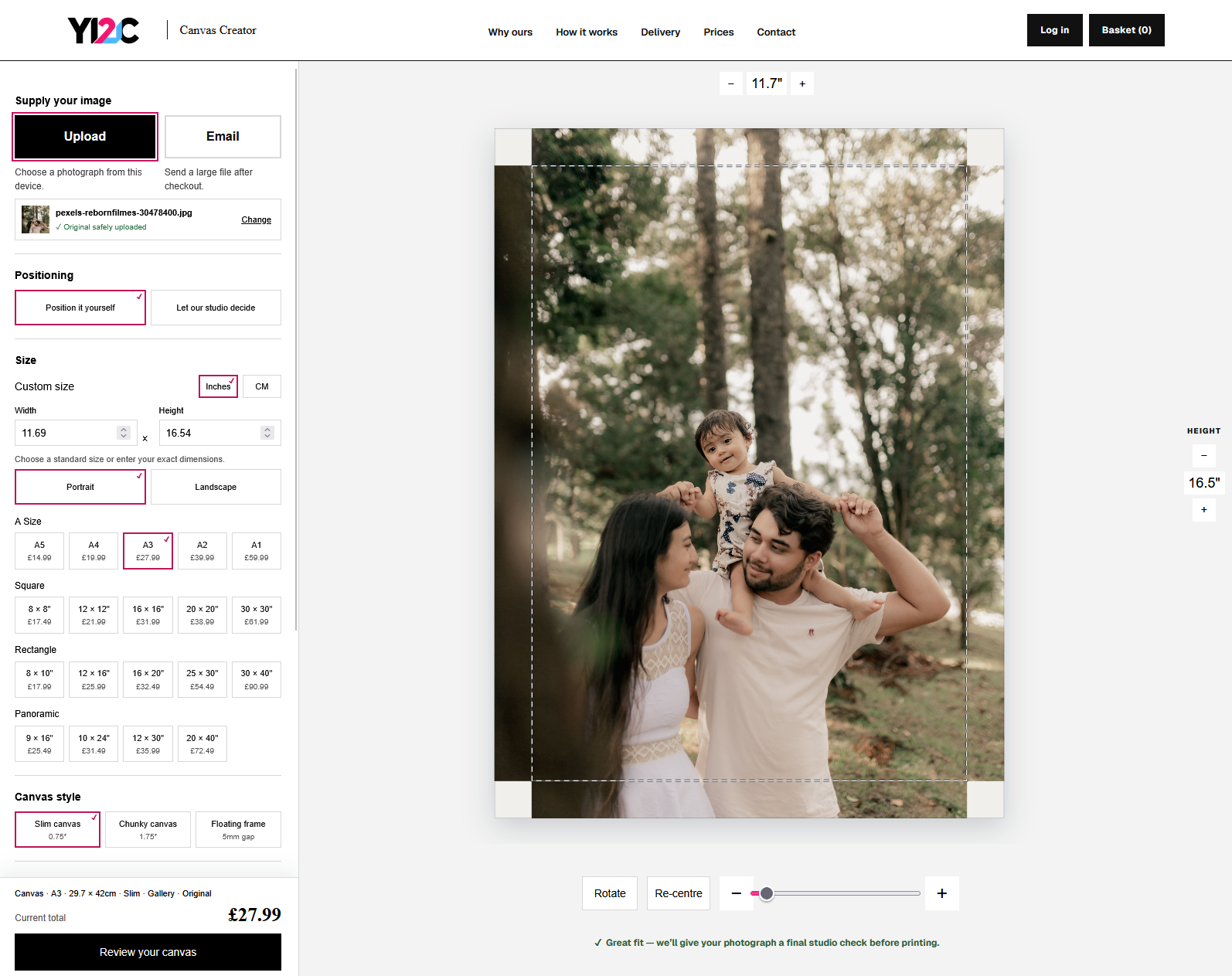Open Basket (0)
1232x976 pixels.
1126,30
